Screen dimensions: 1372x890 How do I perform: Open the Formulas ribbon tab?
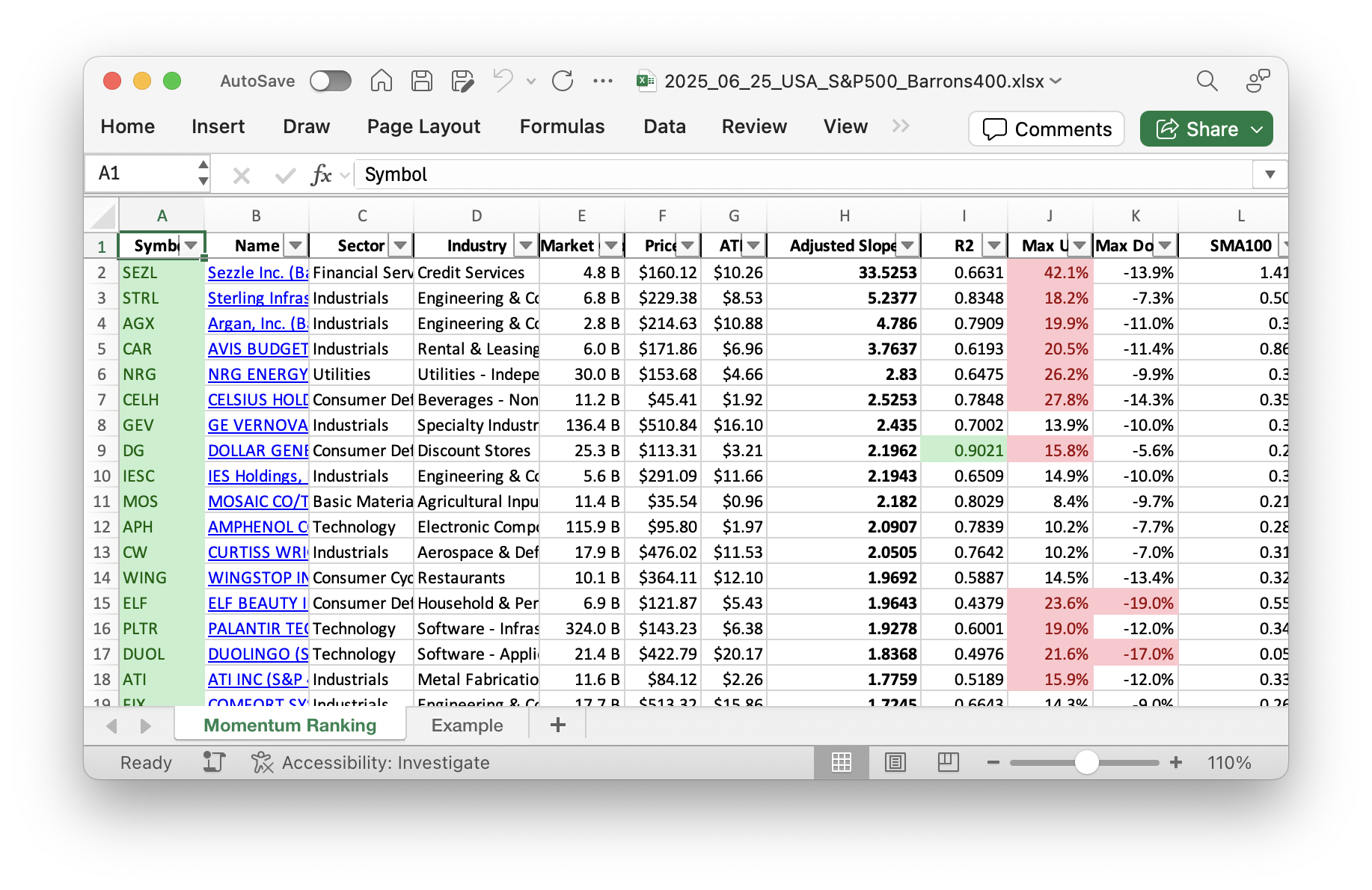tap(562, 126)
